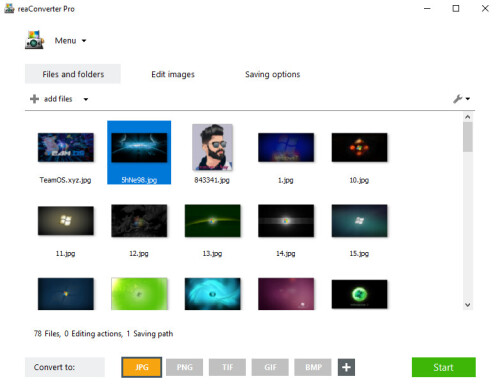The width and height of the screenshot is (500, 388).
Task: Select the 15.jpg teal thumbnail
Action: pos(359,221)
